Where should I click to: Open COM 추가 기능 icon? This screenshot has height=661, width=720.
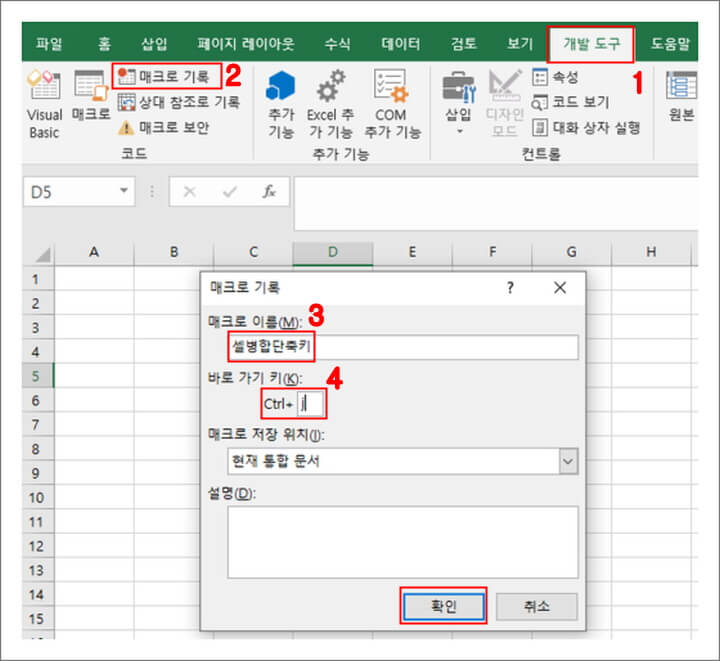[x=392, y=105]
